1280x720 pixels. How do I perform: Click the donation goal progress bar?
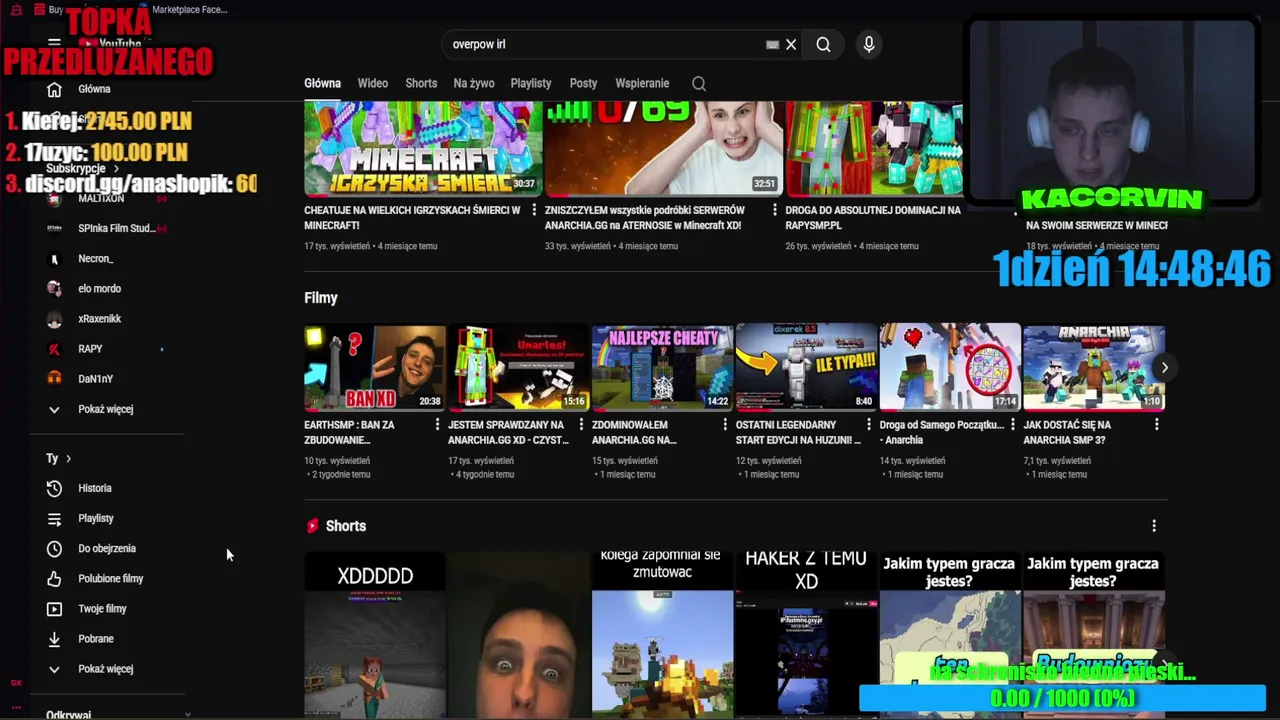click(1062, 698)
